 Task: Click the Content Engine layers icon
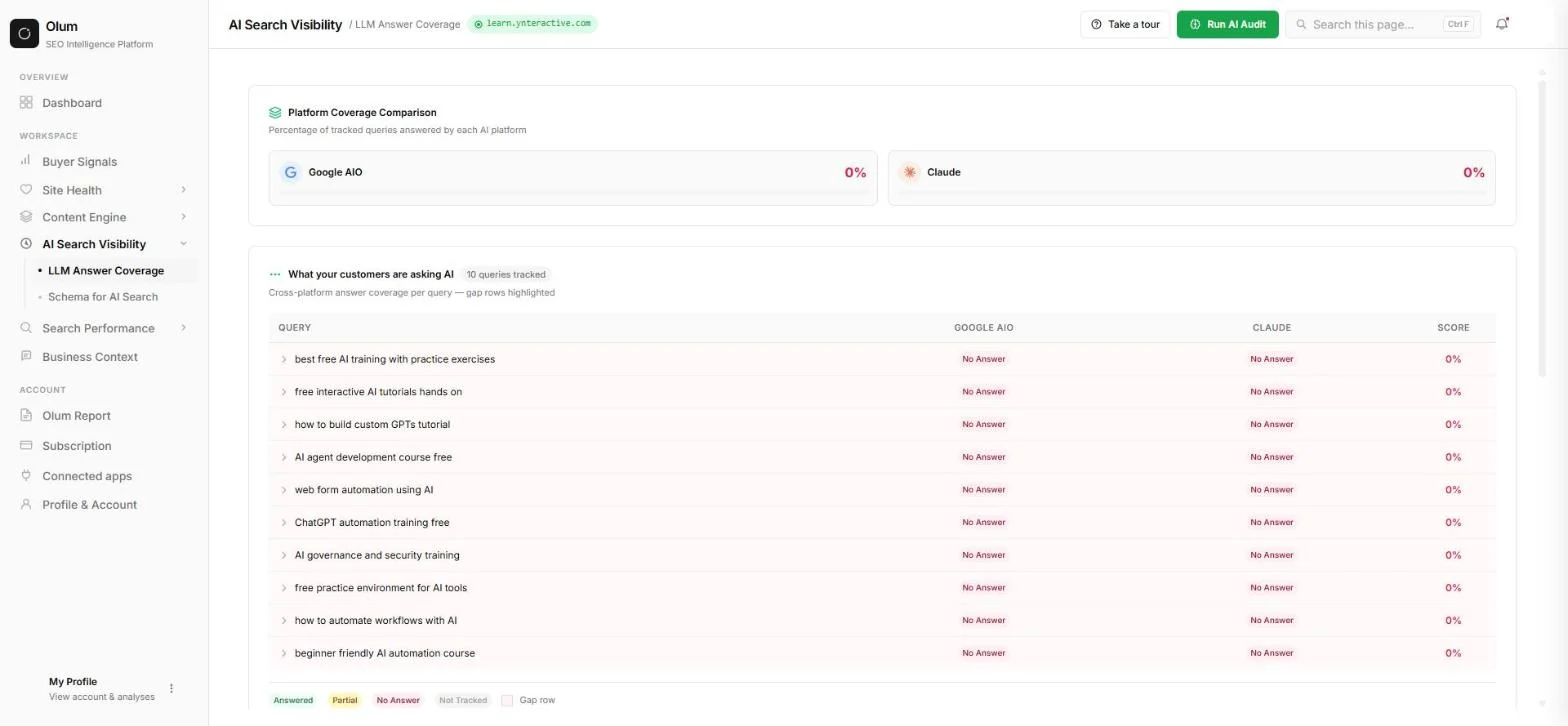(x=26, y=217)
